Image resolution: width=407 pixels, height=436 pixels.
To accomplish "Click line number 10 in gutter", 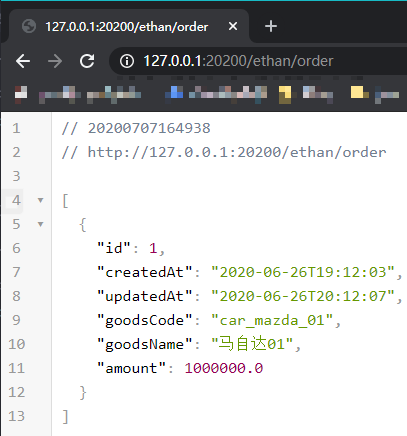I will point(16,344).
